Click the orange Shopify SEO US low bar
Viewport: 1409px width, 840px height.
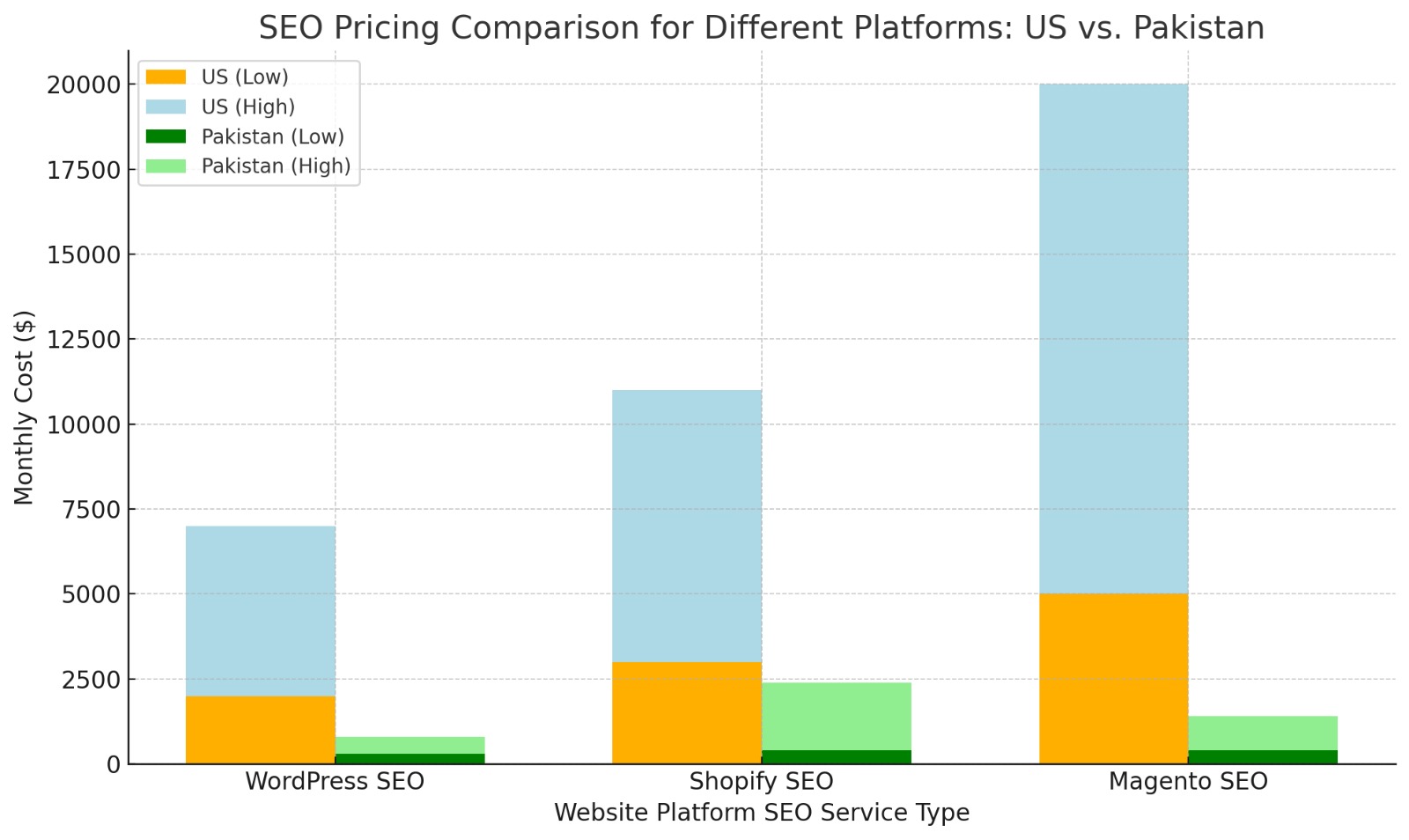[686, 712]
